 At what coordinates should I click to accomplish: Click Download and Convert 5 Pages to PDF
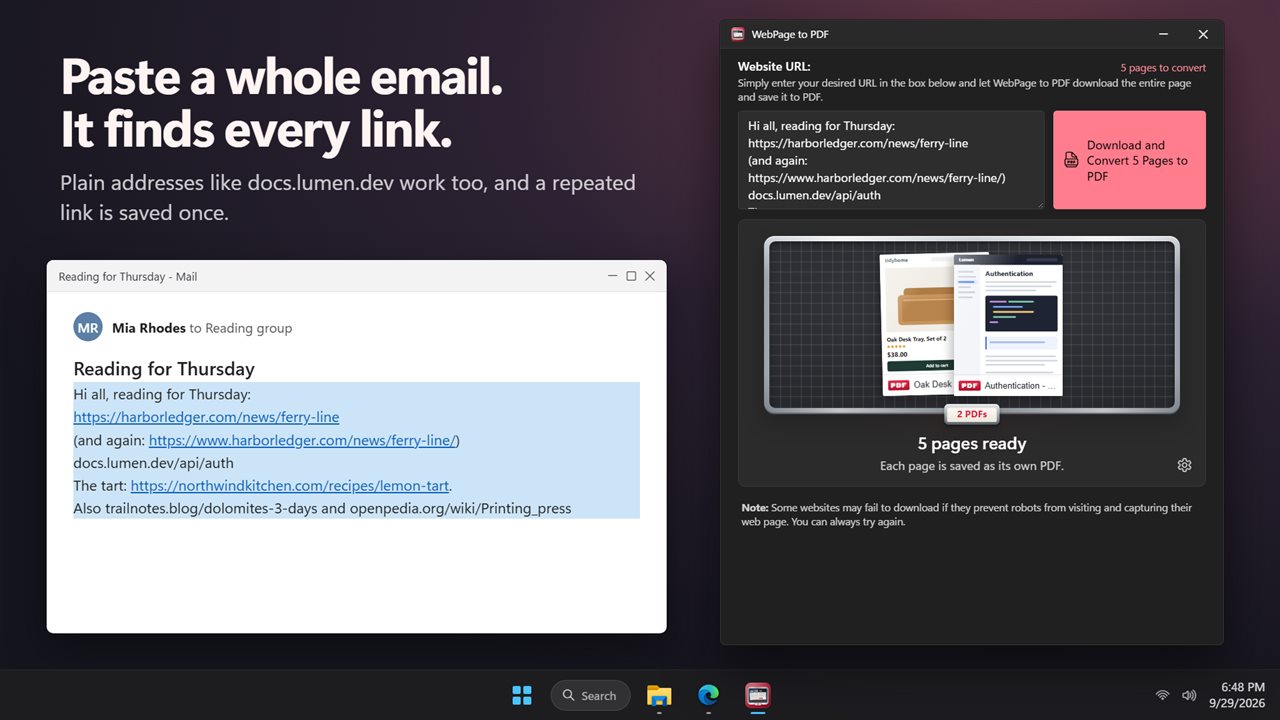click(x=1129, y=160)
